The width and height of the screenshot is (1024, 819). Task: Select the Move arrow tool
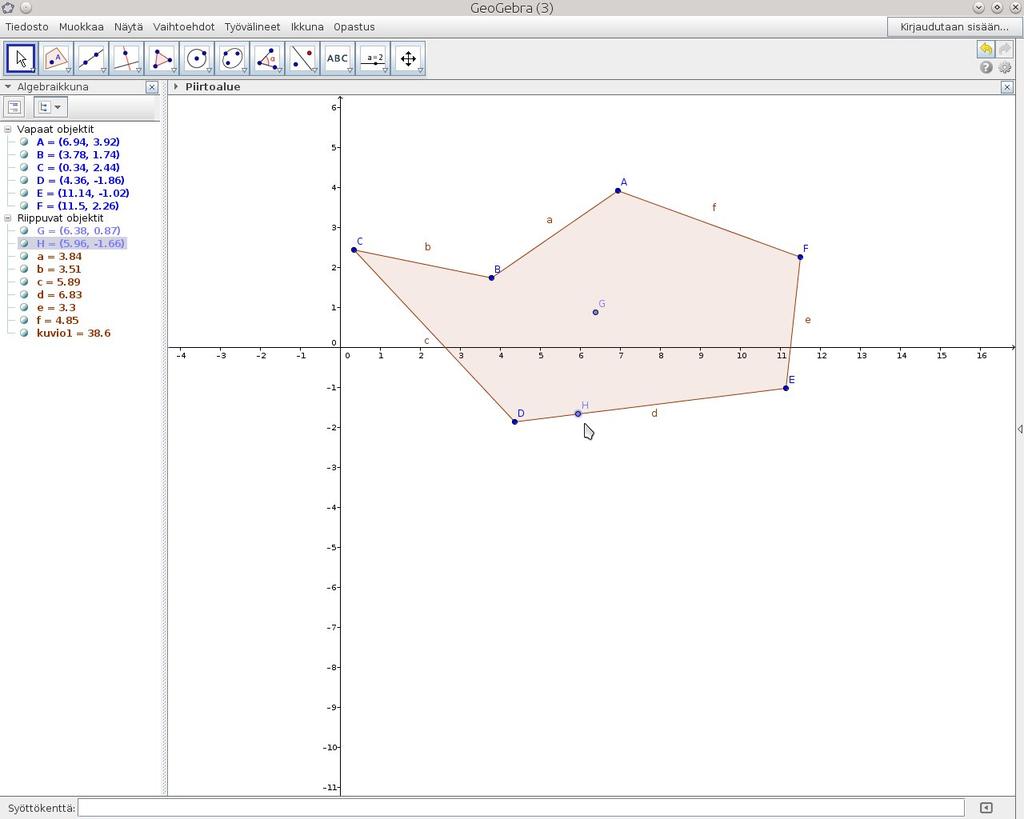coord(21,59)
